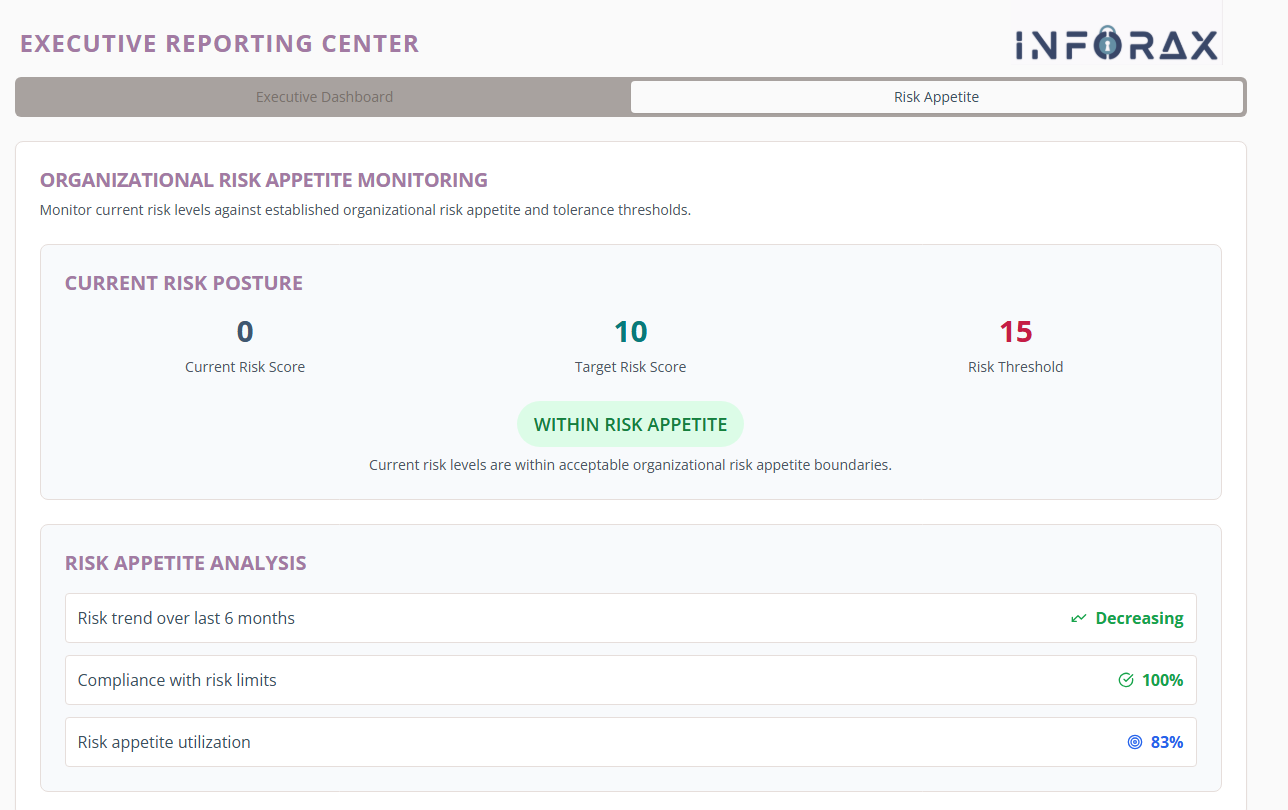Screen dimensions: 1288x810
Task: Expand the Compliance with risk limits row
Action: point(630,679)
